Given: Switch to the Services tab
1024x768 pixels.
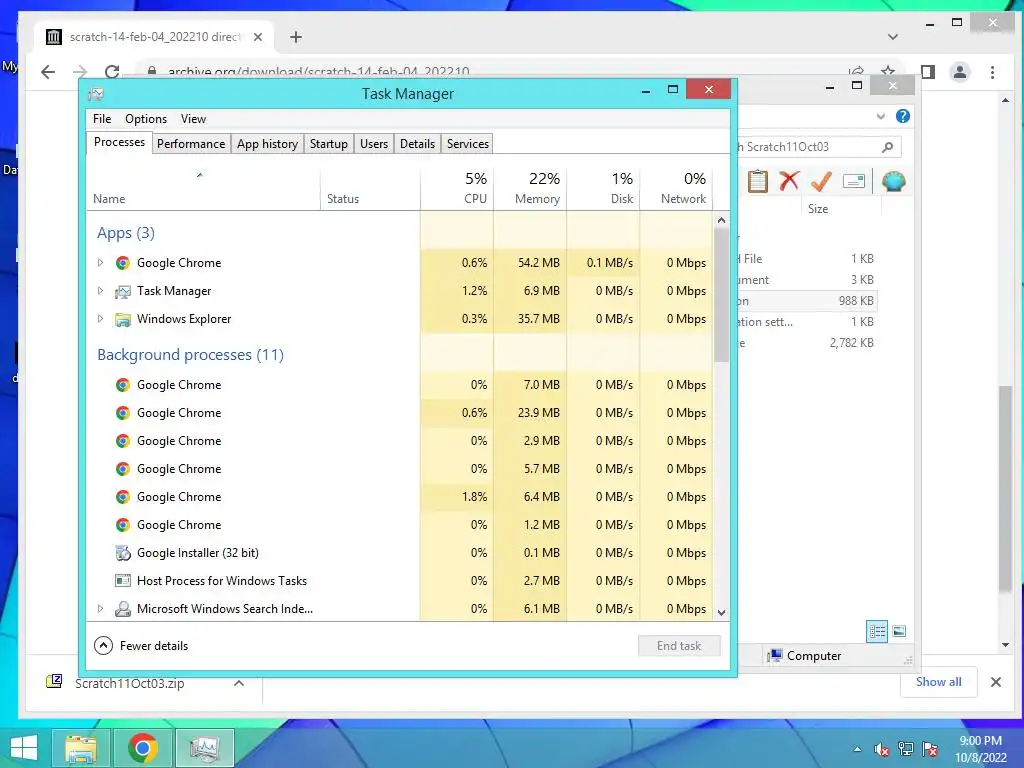Looking at the screenshot, I should [x=468, y=144].
